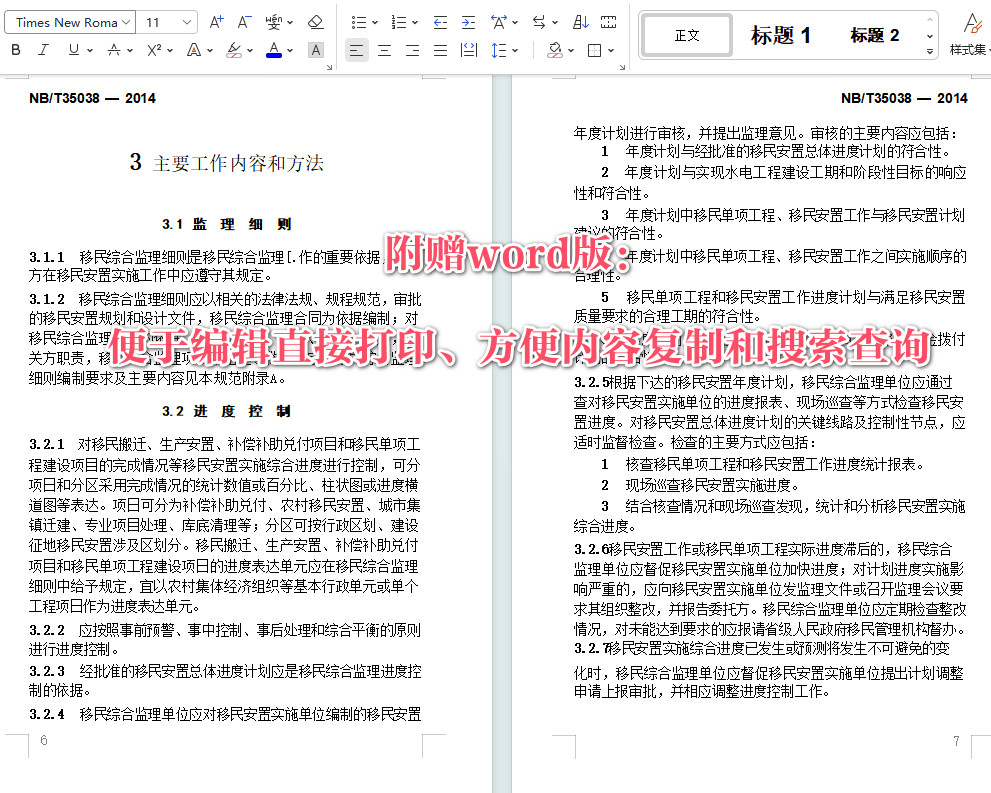Toggle highlight color on the text
This screenshot has height=793, width=991.
(231, 48)
